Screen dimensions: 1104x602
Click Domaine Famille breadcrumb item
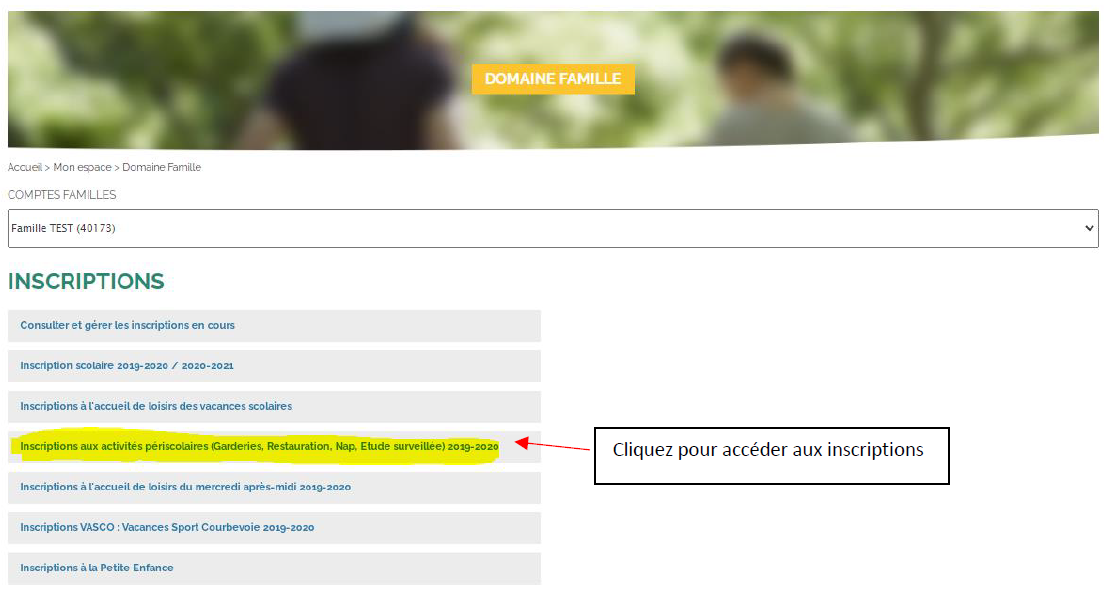161,168
